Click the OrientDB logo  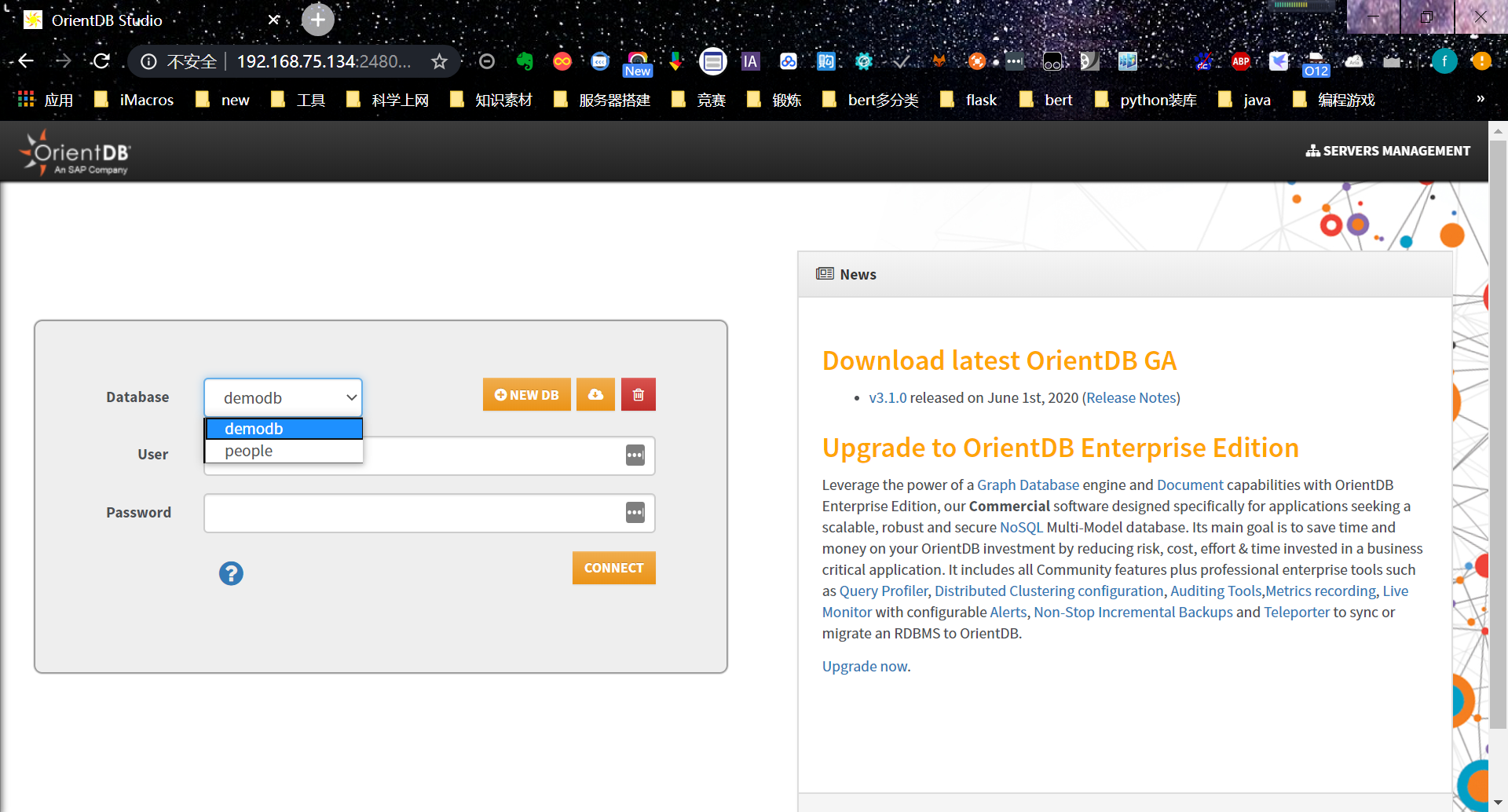pos(75,152)
